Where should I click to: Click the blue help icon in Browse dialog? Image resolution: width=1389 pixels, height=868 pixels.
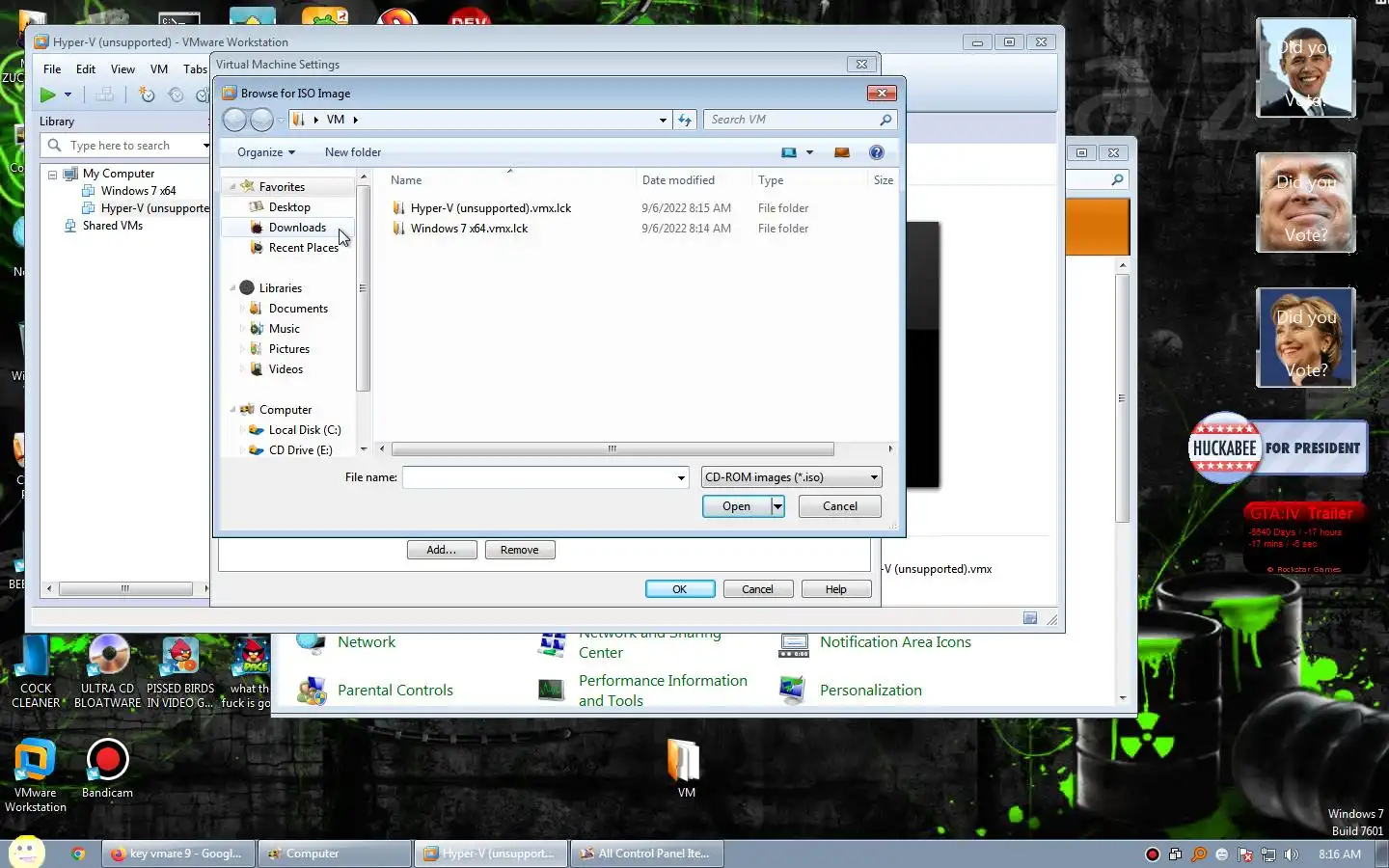pos(876,152)
